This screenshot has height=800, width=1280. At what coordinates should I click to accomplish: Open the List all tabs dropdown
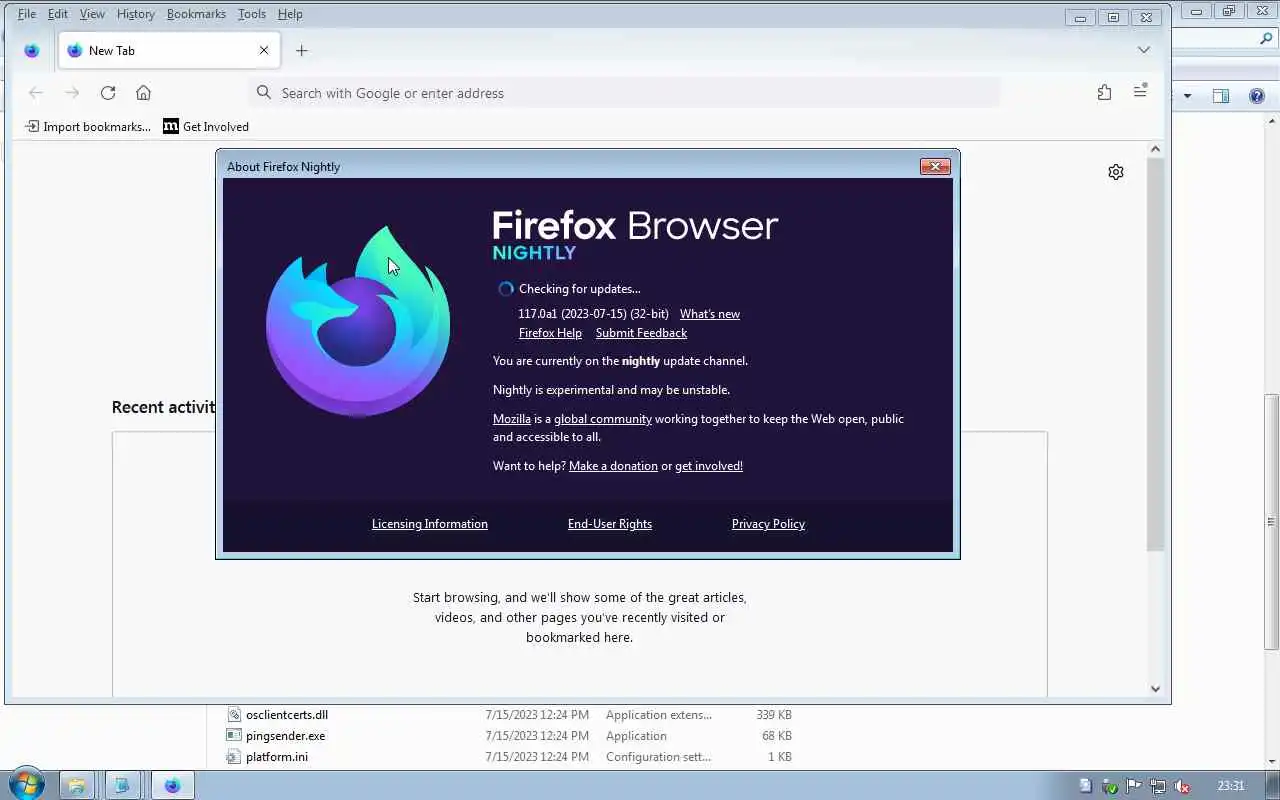click(1144, 50)
